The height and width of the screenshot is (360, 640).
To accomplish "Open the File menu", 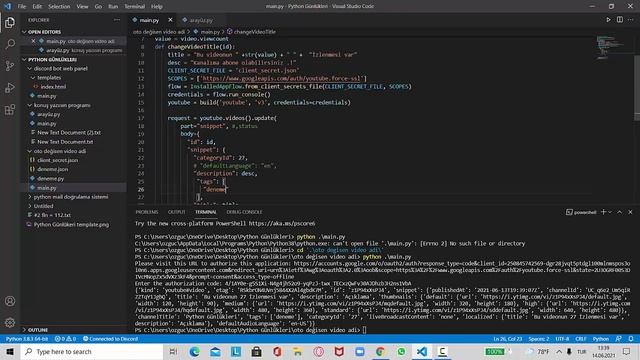I will pyautogui.click(x=22, y=7).
